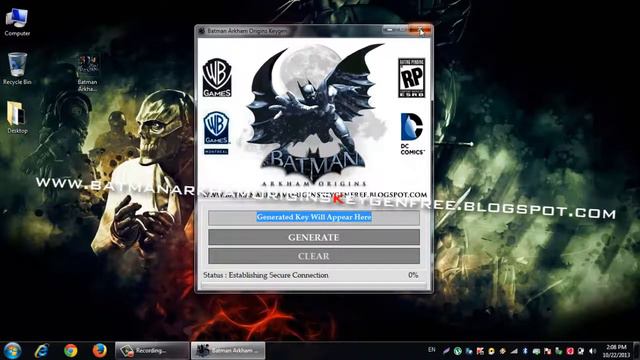
Task: Click the progress bar below the status text
Action: (x=313, y=285)
